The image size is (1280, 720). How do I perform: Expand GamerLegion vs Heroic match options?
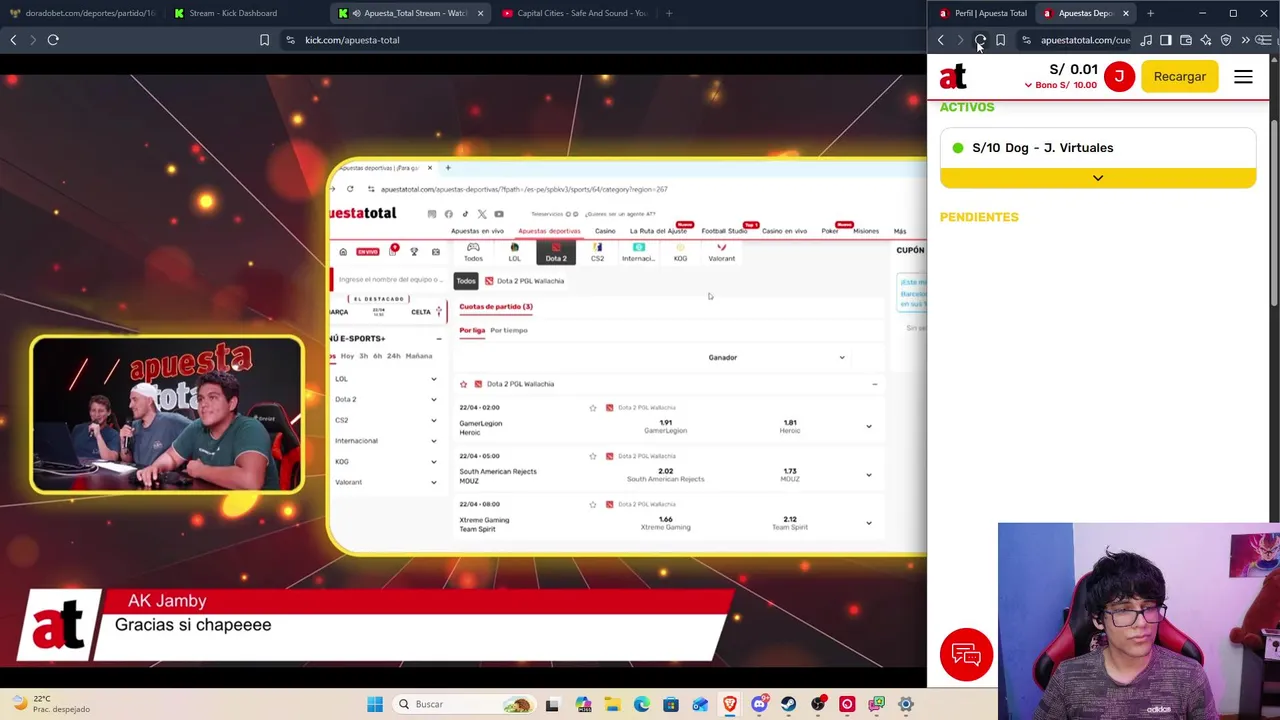pos(868,427)
